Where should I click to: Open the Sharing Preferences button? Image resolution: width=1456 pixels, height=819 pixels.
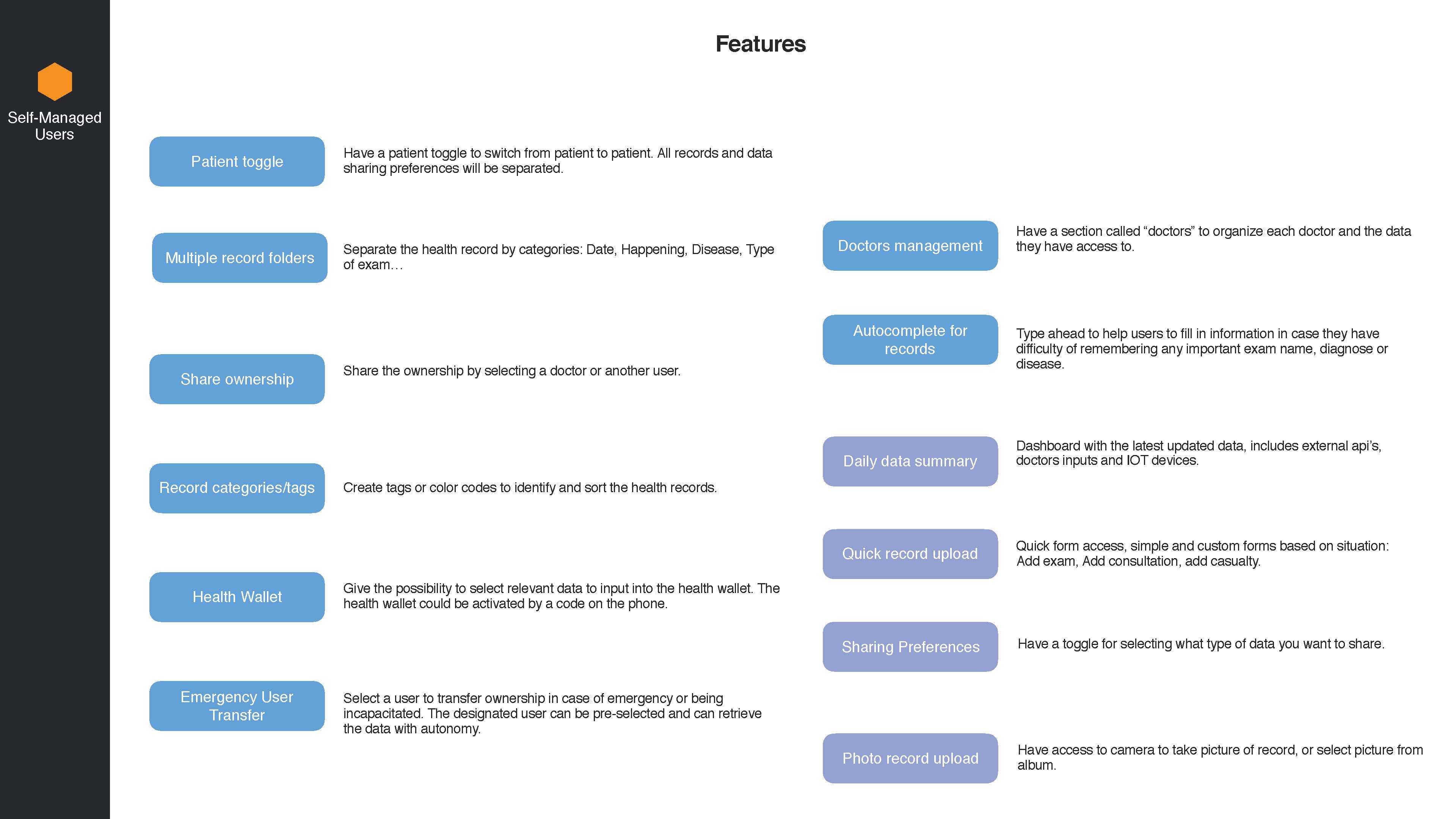[910, 646]
